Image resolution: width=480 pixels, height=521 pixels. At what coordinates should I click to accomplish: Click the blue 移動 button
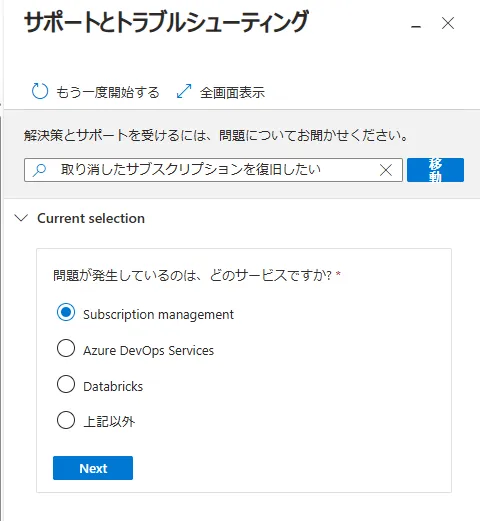(435, 170)
